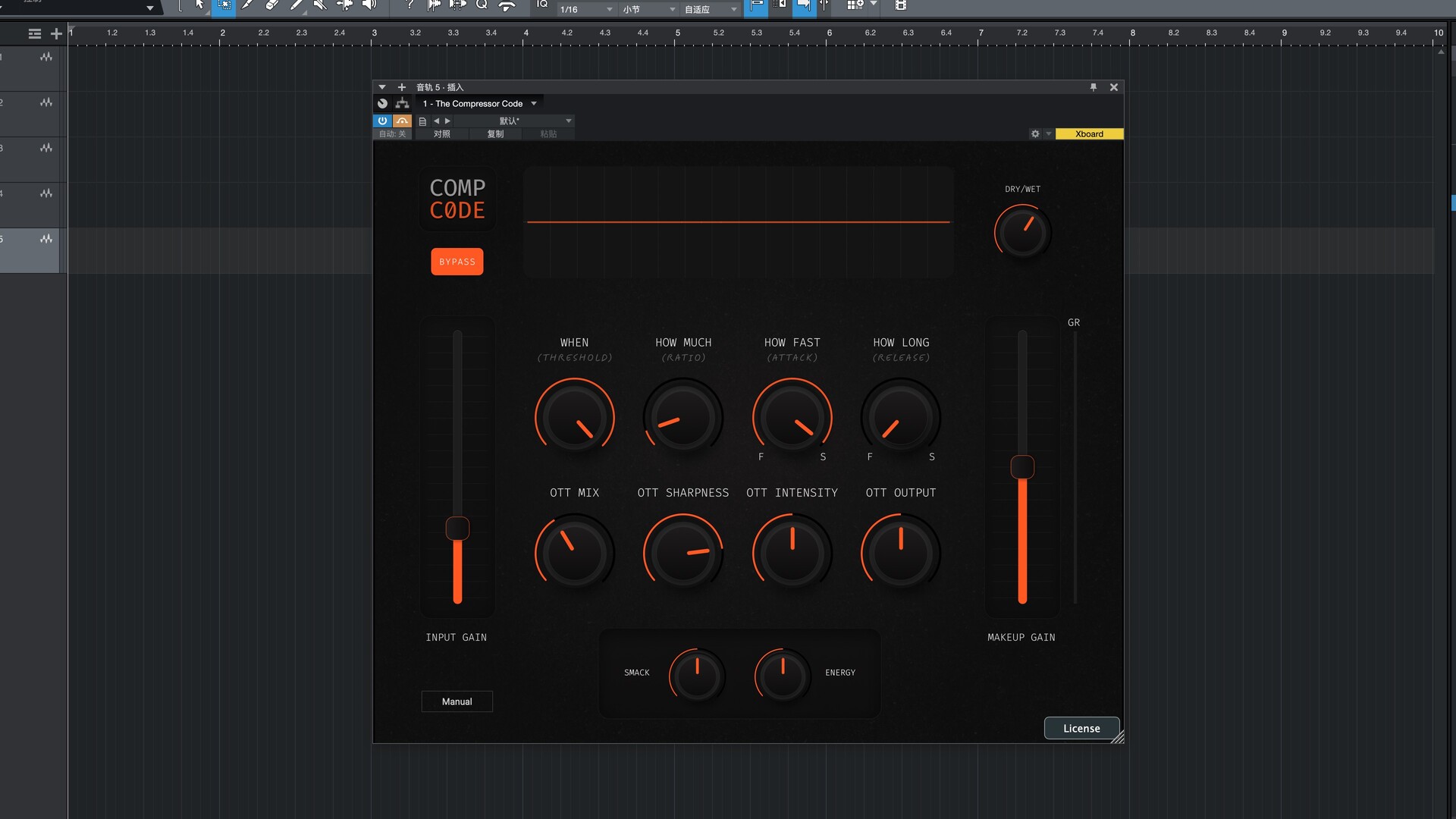Click the MAKEUP GAIN slider handle
The image size is (1456, 819).
click(x=1022, y=467)
